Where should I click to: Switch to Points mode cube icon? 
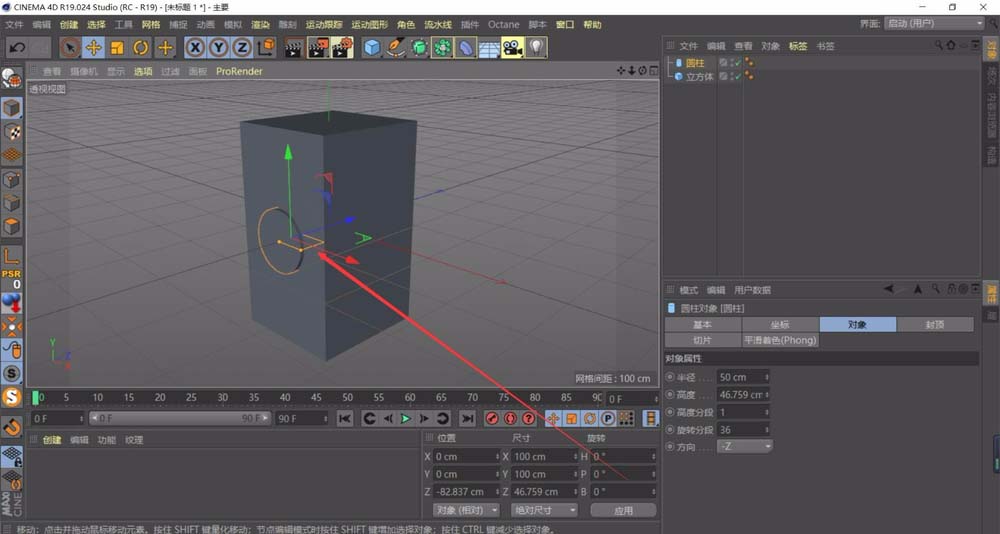click(11, 179)
